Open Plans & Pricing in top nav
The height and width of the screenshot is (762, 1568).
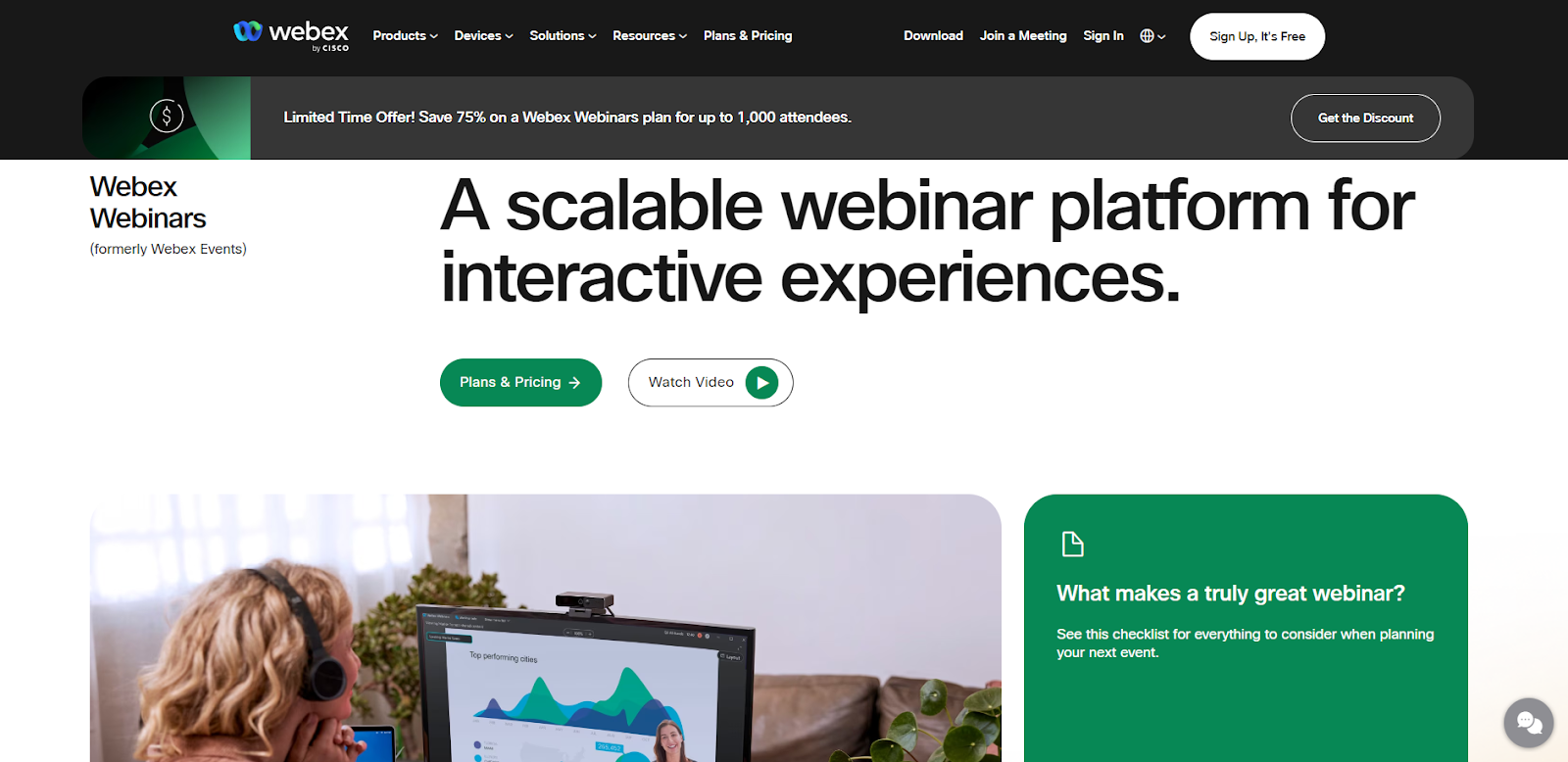(x=748, y=36)
